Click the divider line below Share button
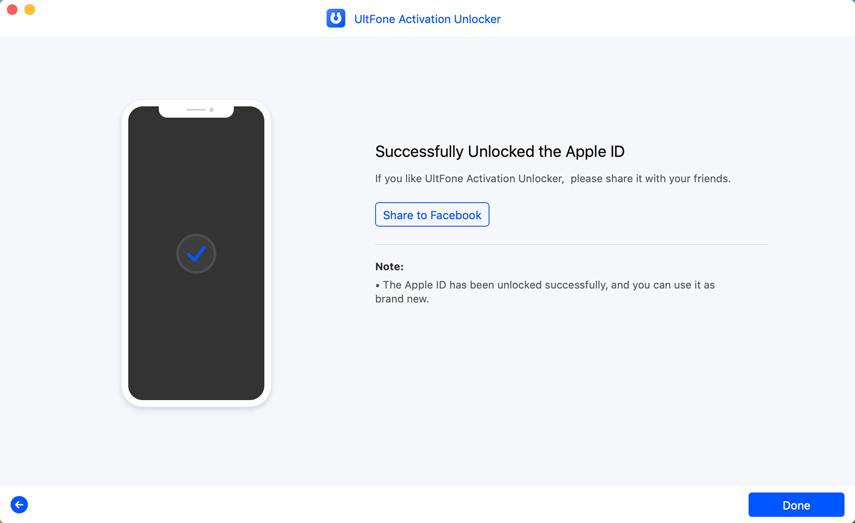Image resolution: width=855 pixels, height=523 pixels. click(x=571, y=244)
